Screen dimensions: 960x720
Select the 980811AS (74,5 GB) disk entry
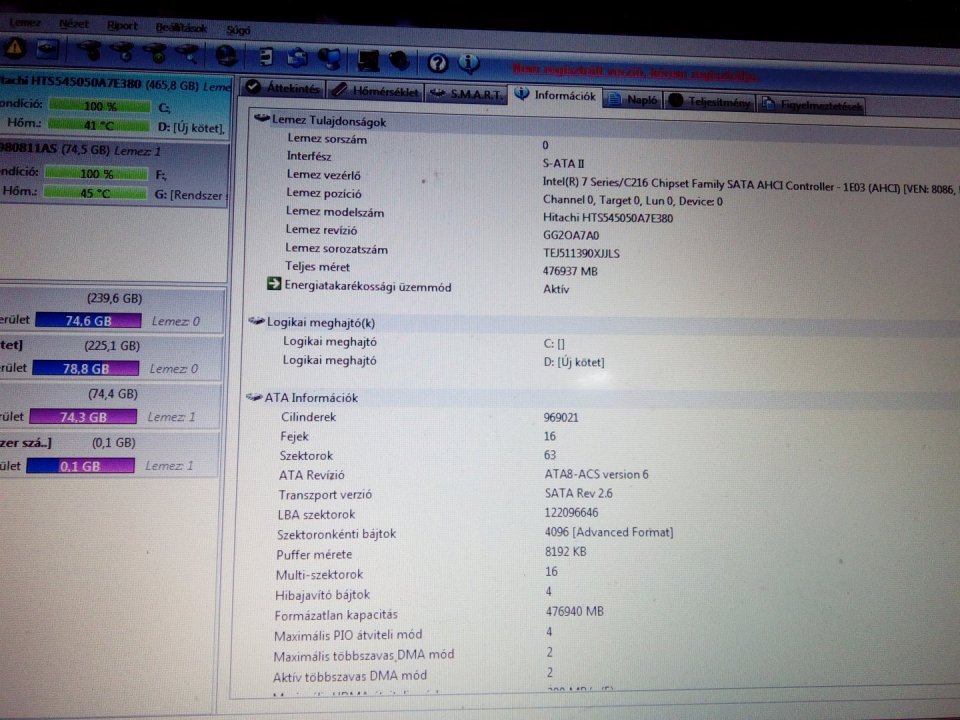click(113, 174)
